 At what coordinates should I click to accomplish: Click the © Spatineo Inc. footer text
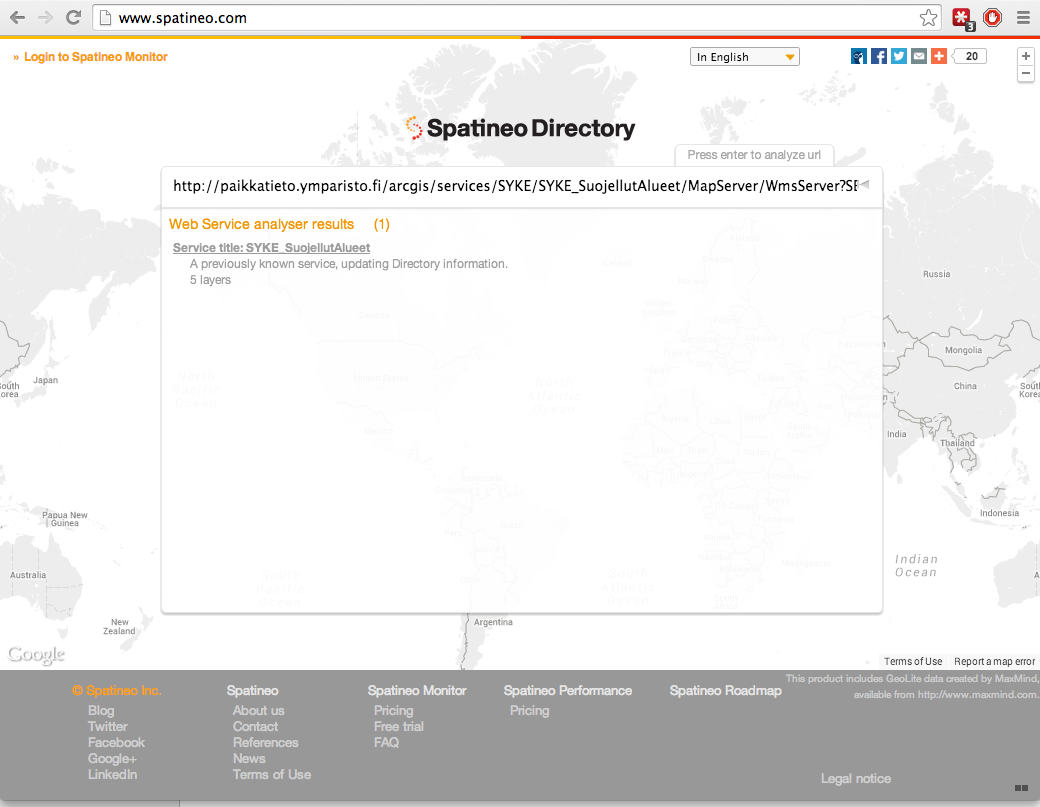point(117,690)
